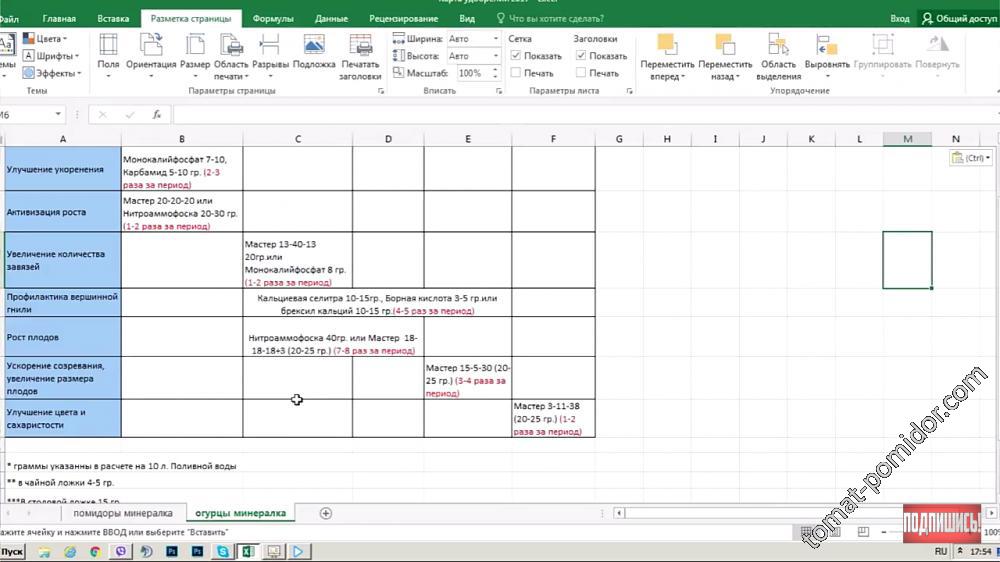
Task: Select cell Улучшение укоренения
Action: click(x=62, y=169)
